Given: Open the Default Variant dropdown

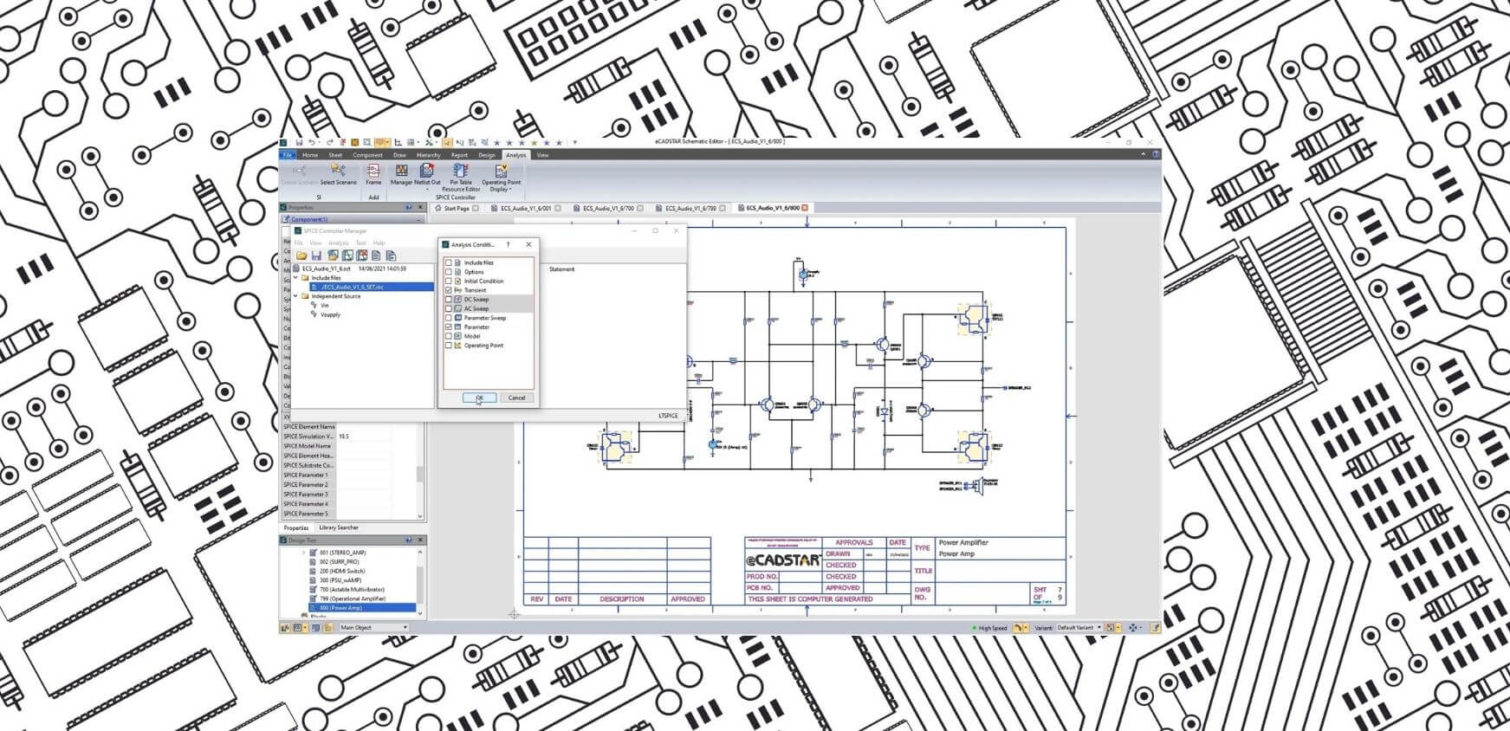Looking at the screenshot, I should [x=1099, y=628].
